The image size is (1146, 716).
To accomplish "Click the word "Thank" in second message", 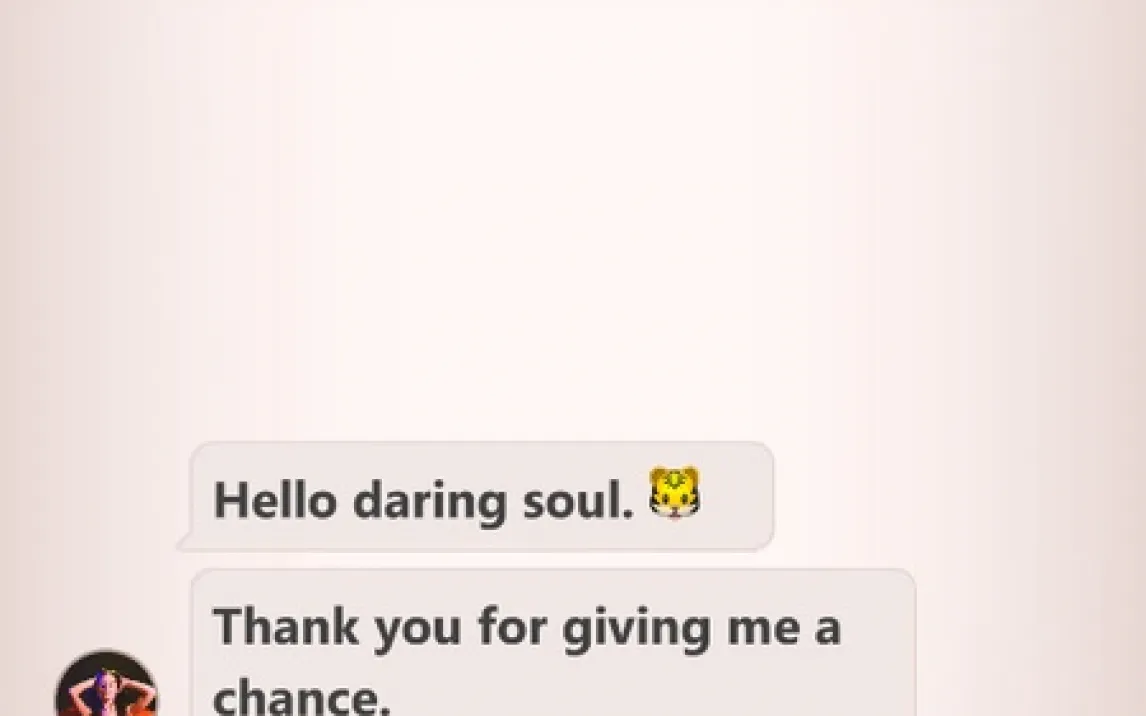I will click(286, 626).
